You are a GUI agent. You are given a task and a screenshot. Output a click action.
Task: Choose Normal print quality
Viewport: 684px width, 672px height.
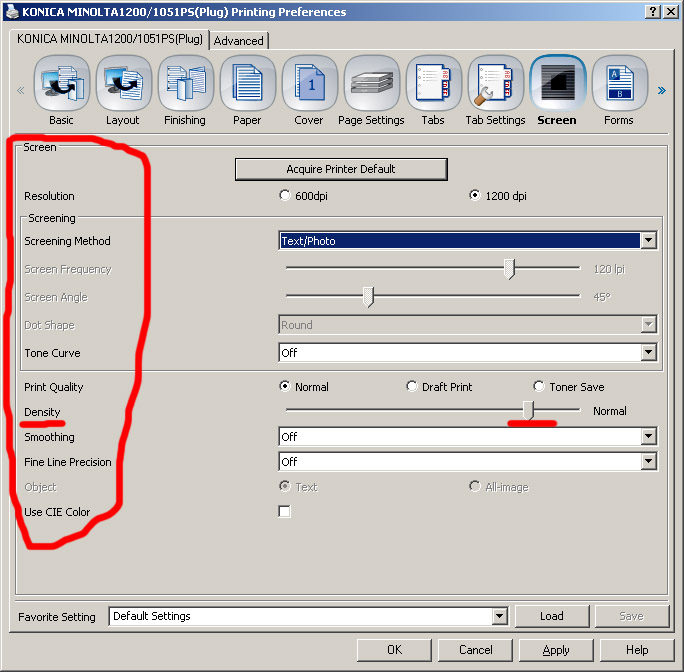point(284,386)
